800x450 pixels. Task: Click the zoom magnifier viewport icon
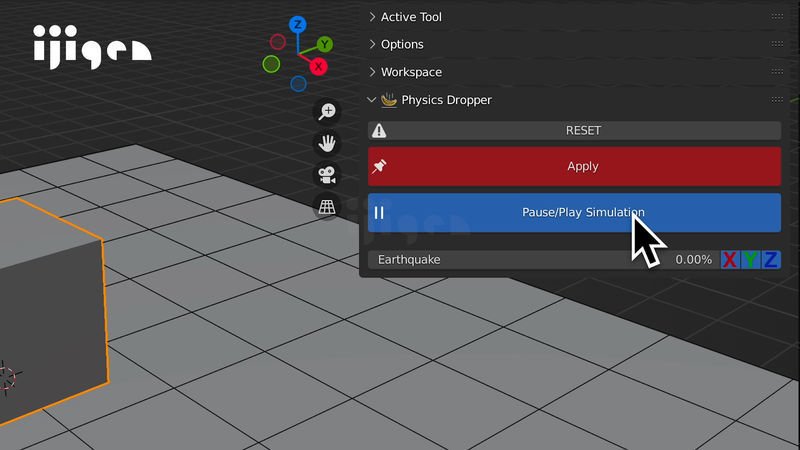click(x=327, y=111)
